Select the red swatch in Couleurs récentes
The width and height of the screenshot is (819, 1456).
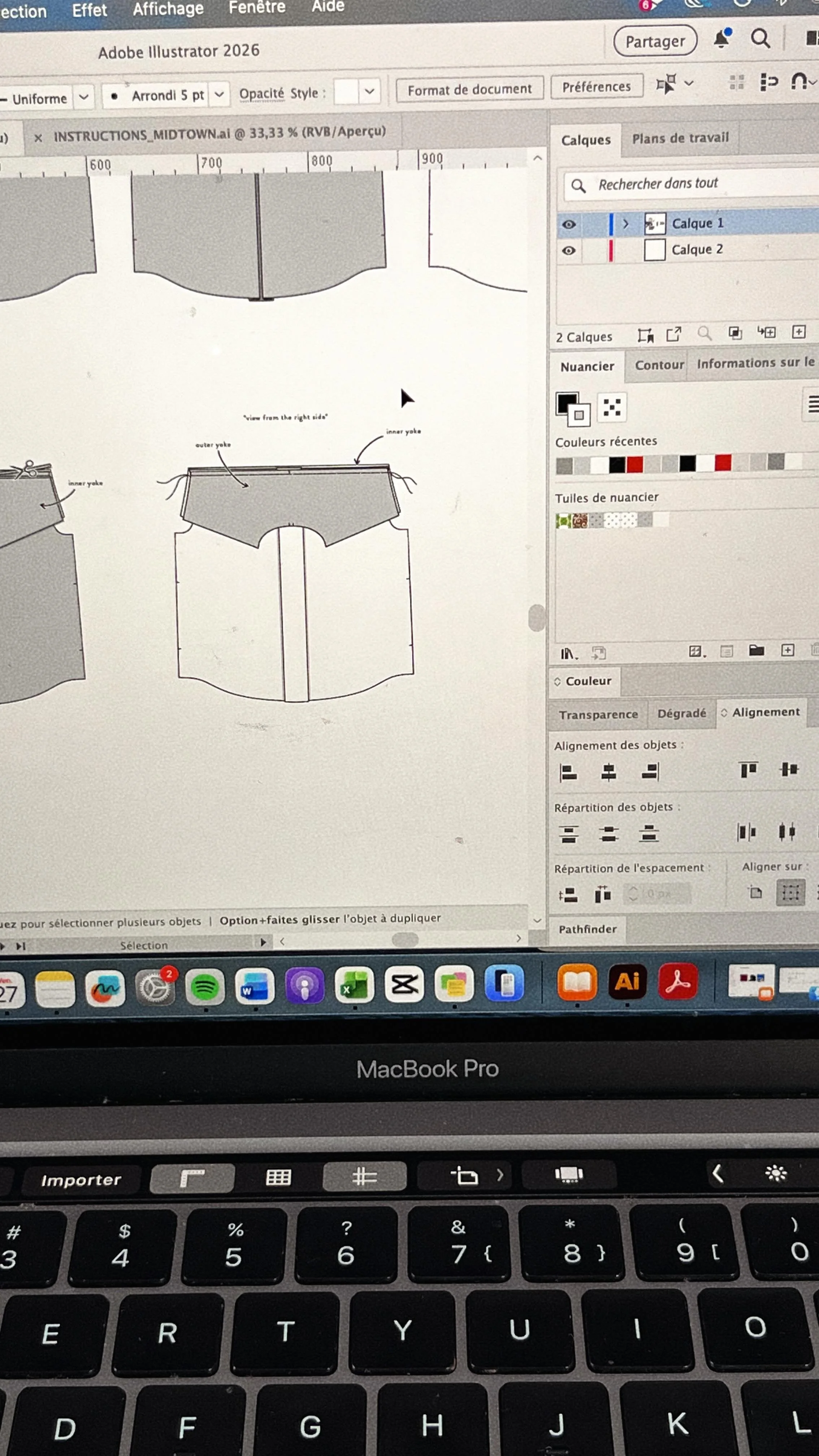(635, 465)
